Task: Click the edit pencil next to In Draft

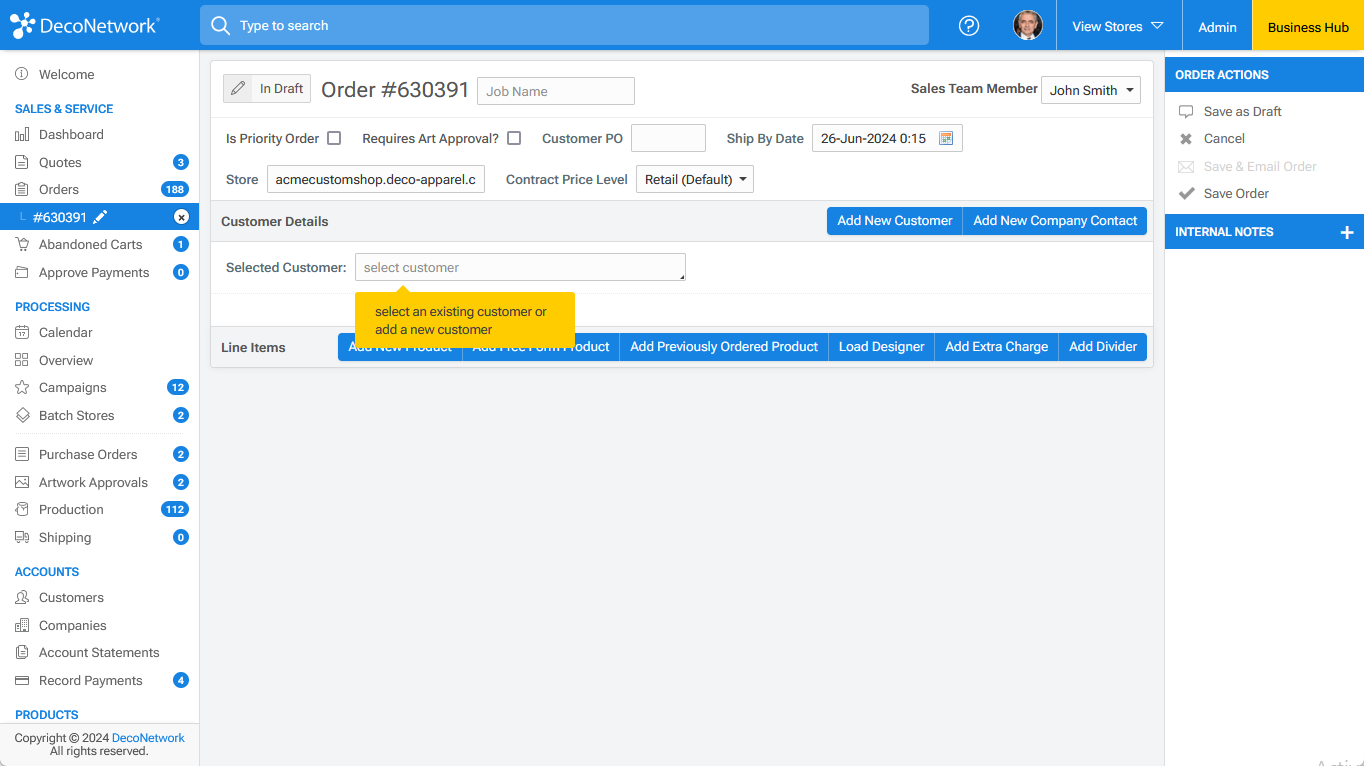Action: pyautogui.click(x=240, y=88)
